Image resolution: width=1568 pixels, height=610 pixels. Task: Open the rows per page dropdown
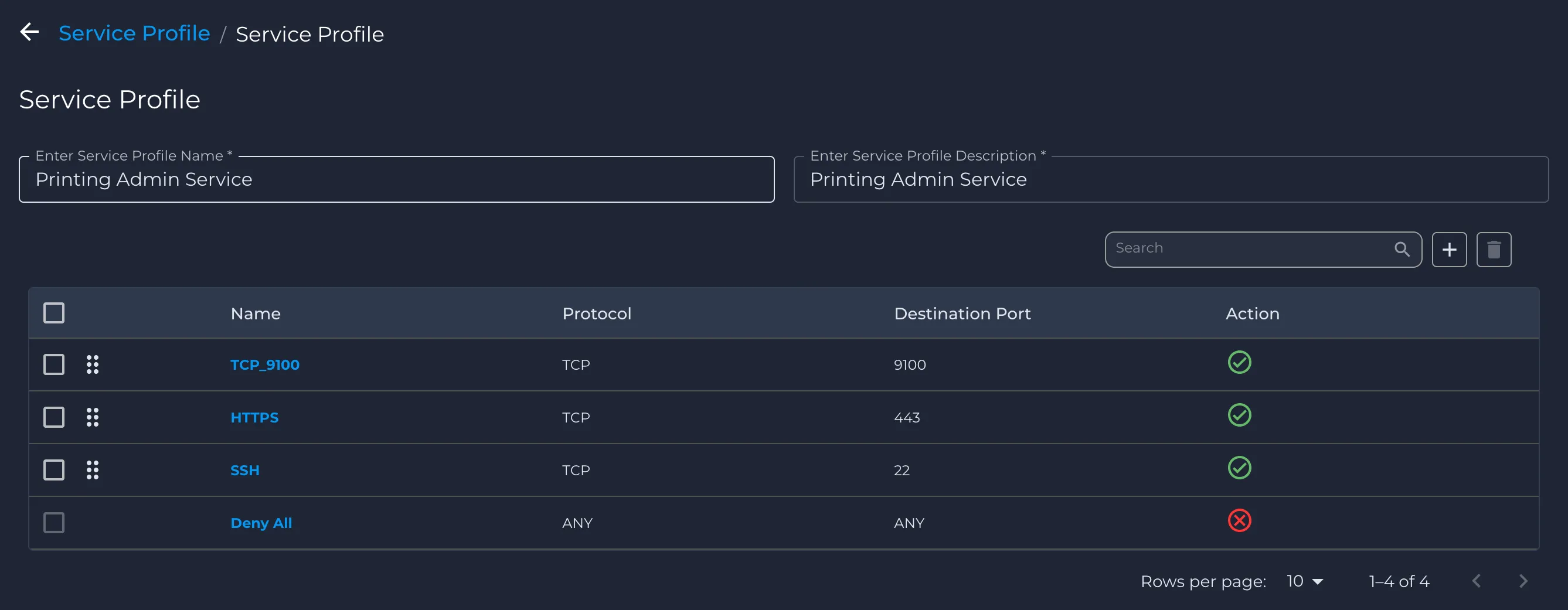tap(1305, 581)
